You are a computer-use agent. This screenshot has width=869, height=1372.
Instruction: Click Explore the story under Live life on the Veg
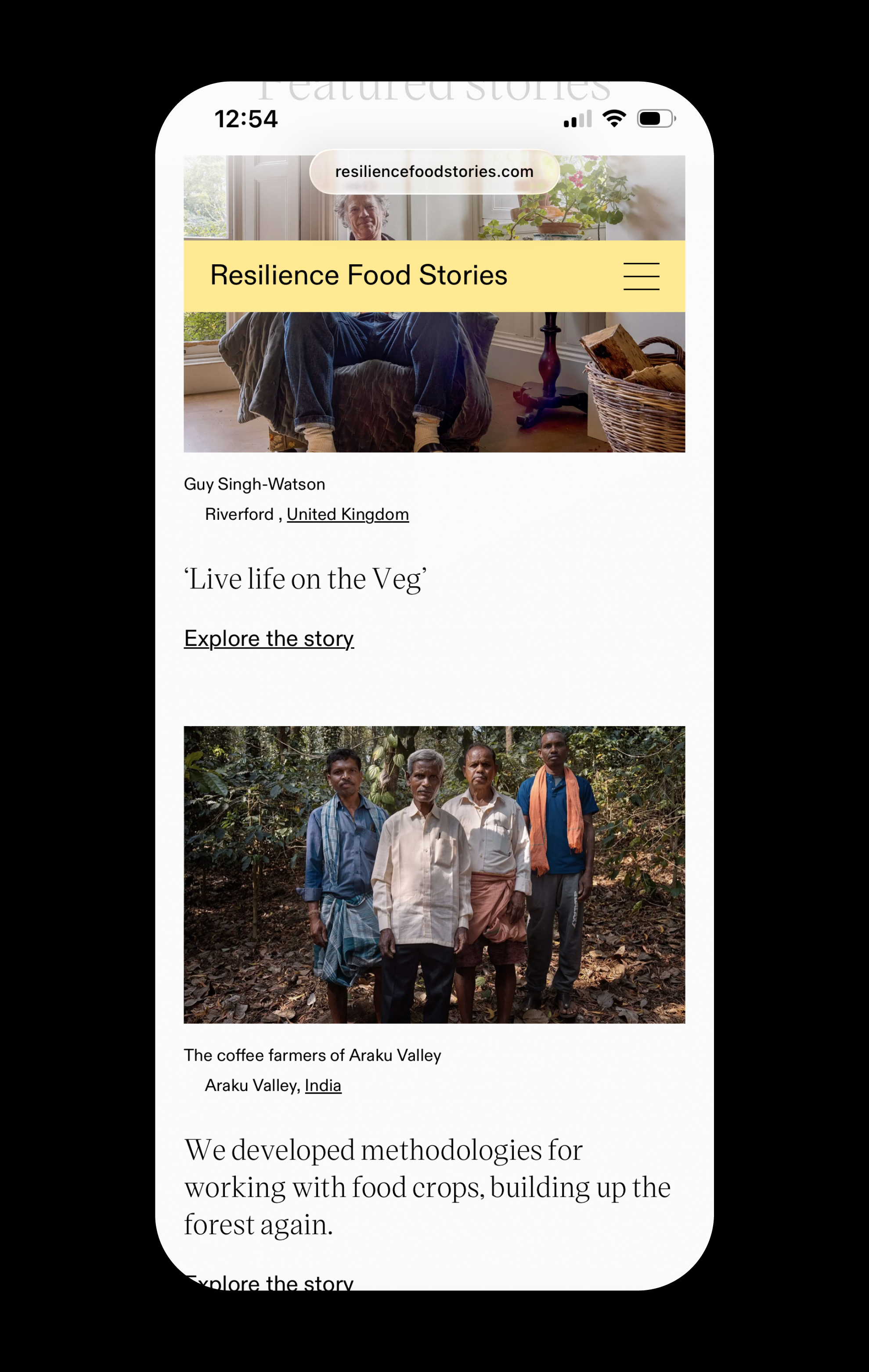pos(269,638)
